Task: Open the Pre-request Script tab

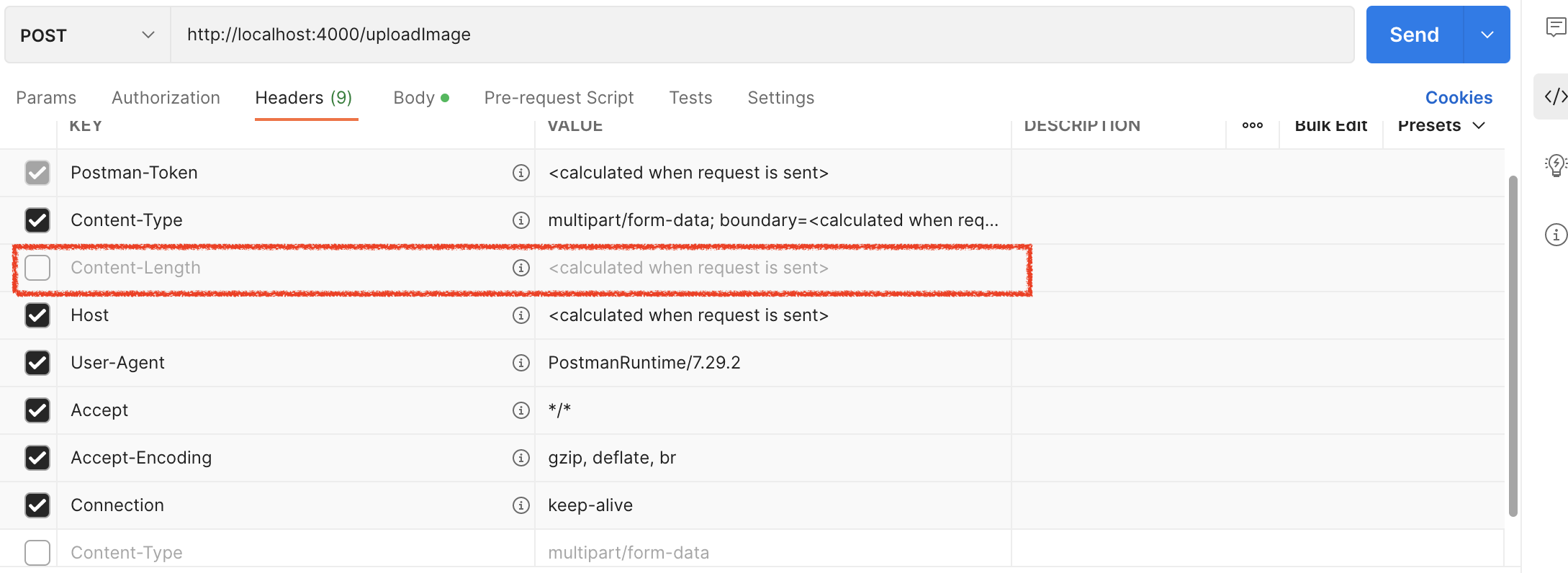Action: pos(559,98)
